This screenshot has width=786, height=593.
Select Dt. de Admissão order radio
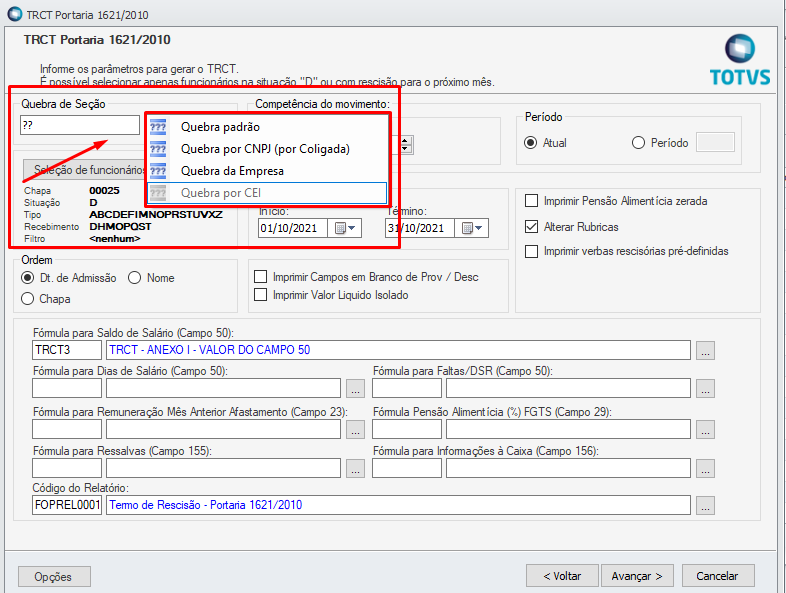(x=28, y=278)
